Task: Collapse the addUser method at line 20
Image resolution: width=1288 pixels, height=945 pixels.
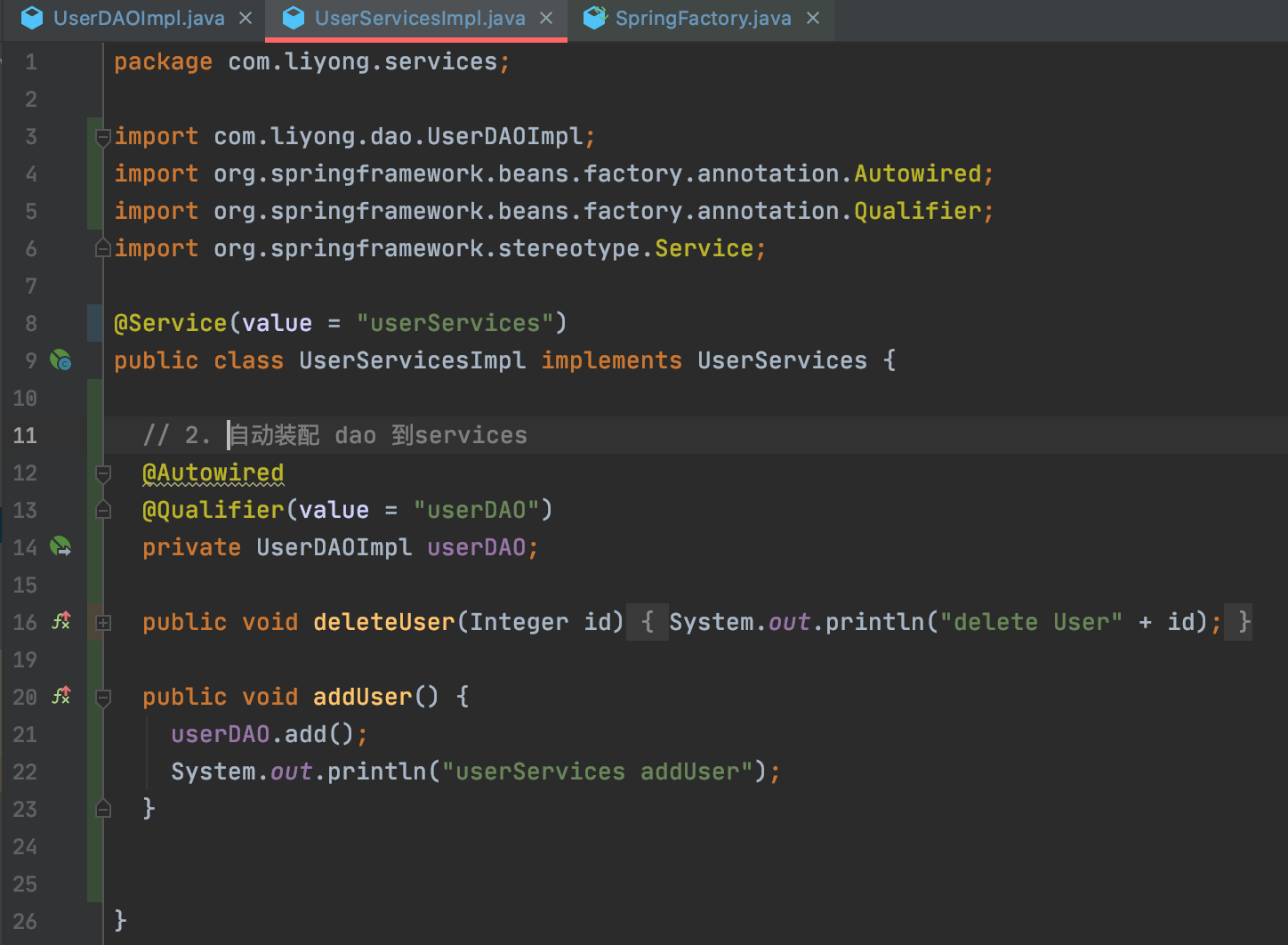Action: pyautogui.click(x=103, y=698)
